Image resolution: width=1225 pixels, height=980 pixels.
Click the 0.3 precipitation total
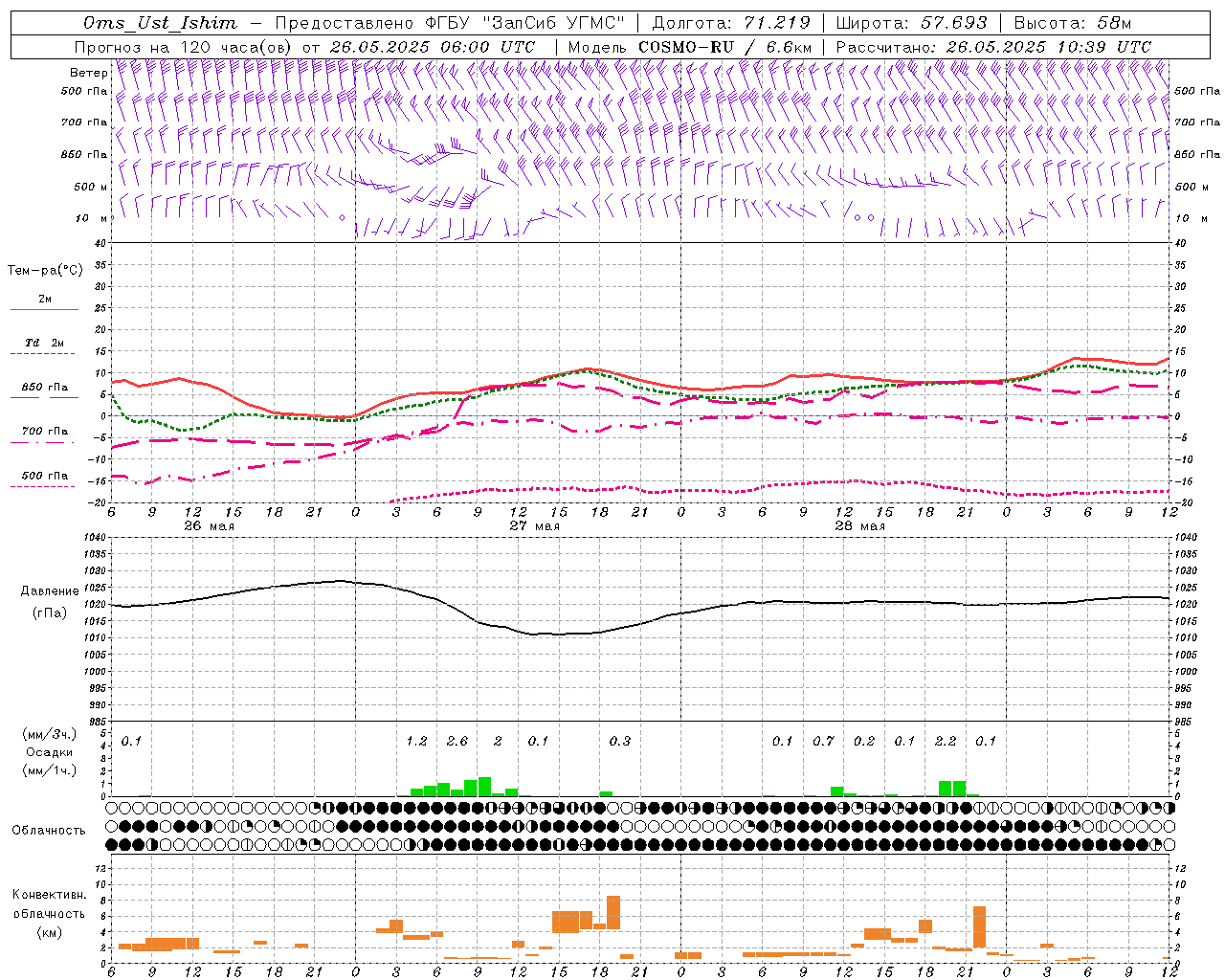click(x=620, y=741)
